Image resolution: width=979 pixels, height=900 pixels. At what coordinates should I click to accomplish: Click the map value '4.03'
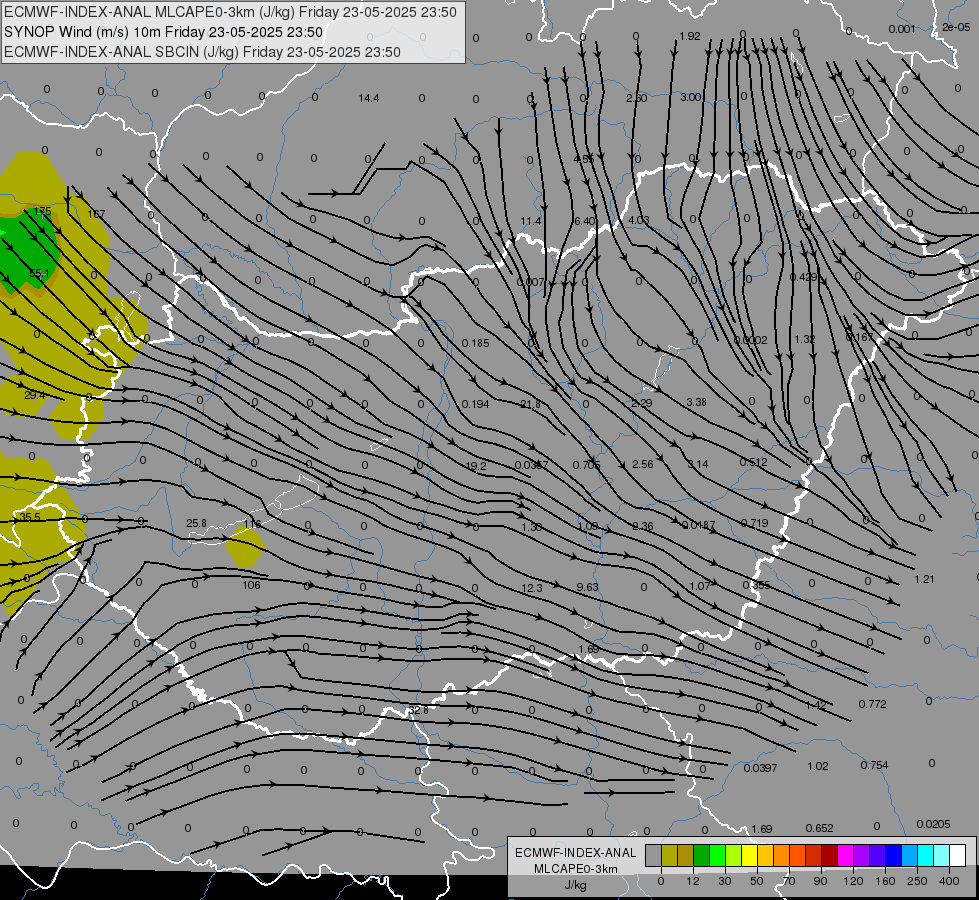(639, 220)
